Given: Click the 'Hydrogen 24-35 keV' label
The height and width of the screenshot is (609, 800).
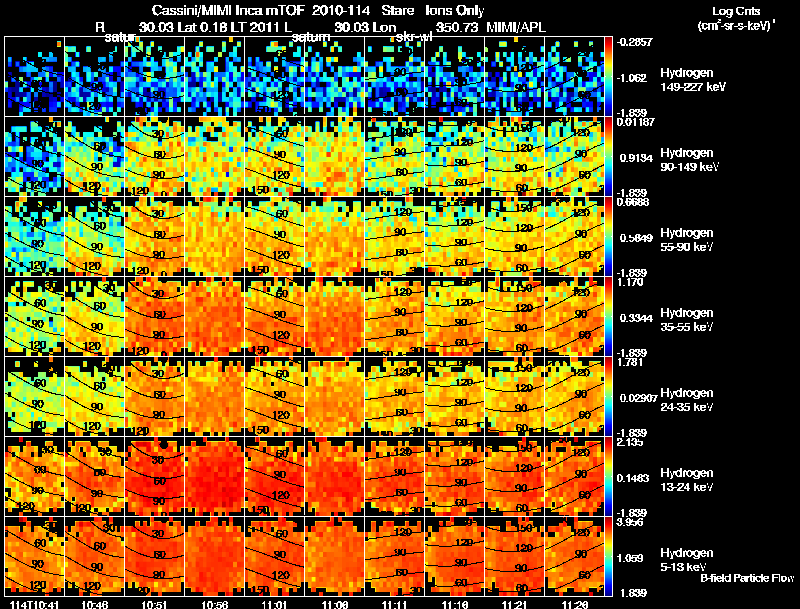Looking at the screenshot, I should 687,400.
